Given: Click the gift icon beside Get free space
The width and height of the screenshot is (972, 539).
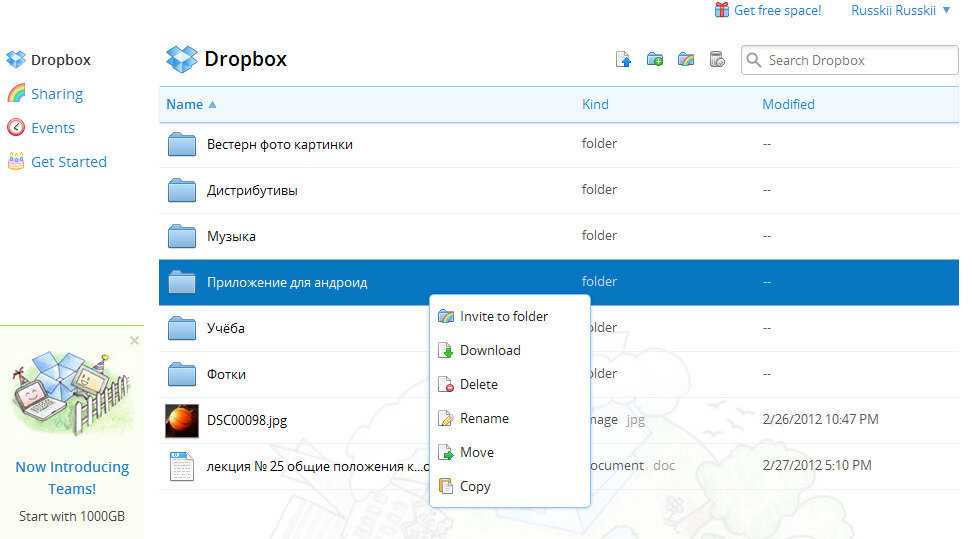Looking at the screenshot, I should click(x=722, y=10).
